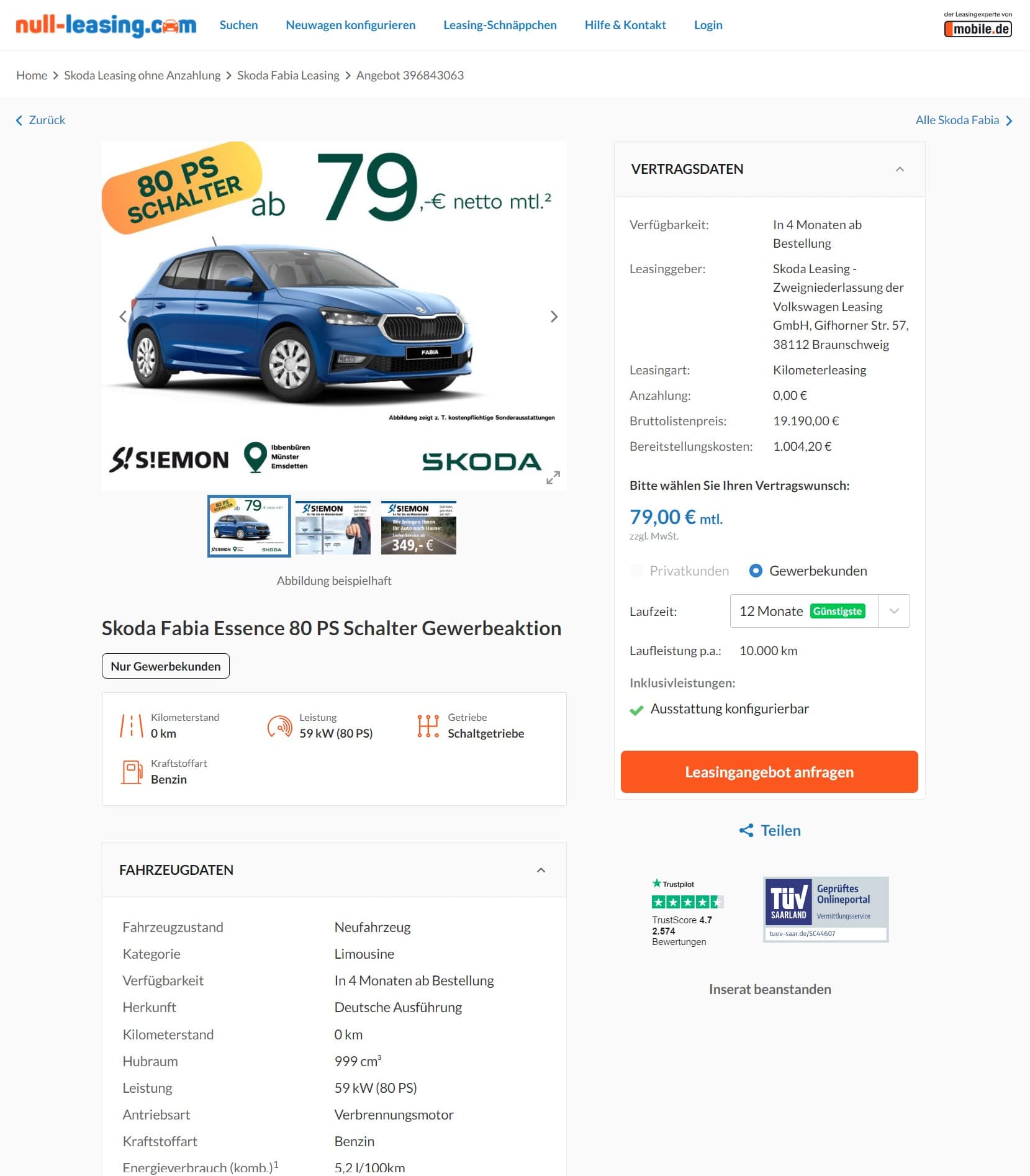
Task: Open the Trustpilot rating widget
Action: 687,912
